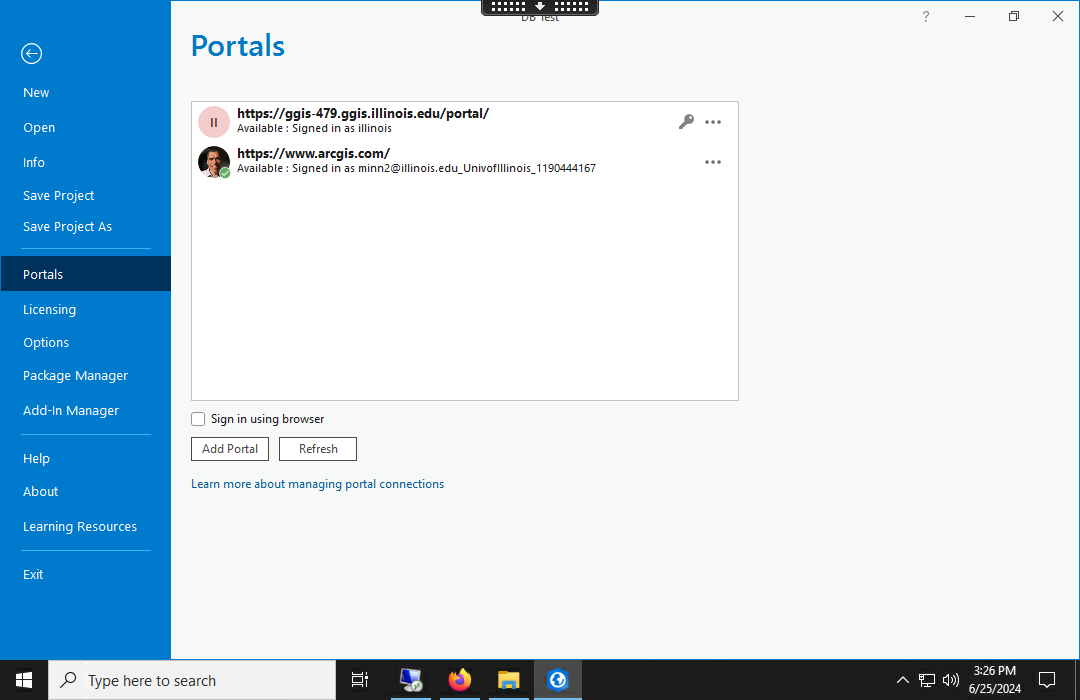Click the Windows Start button
Screen dimensions: 1080x700
pyautogui.click(x=24, y=680)
